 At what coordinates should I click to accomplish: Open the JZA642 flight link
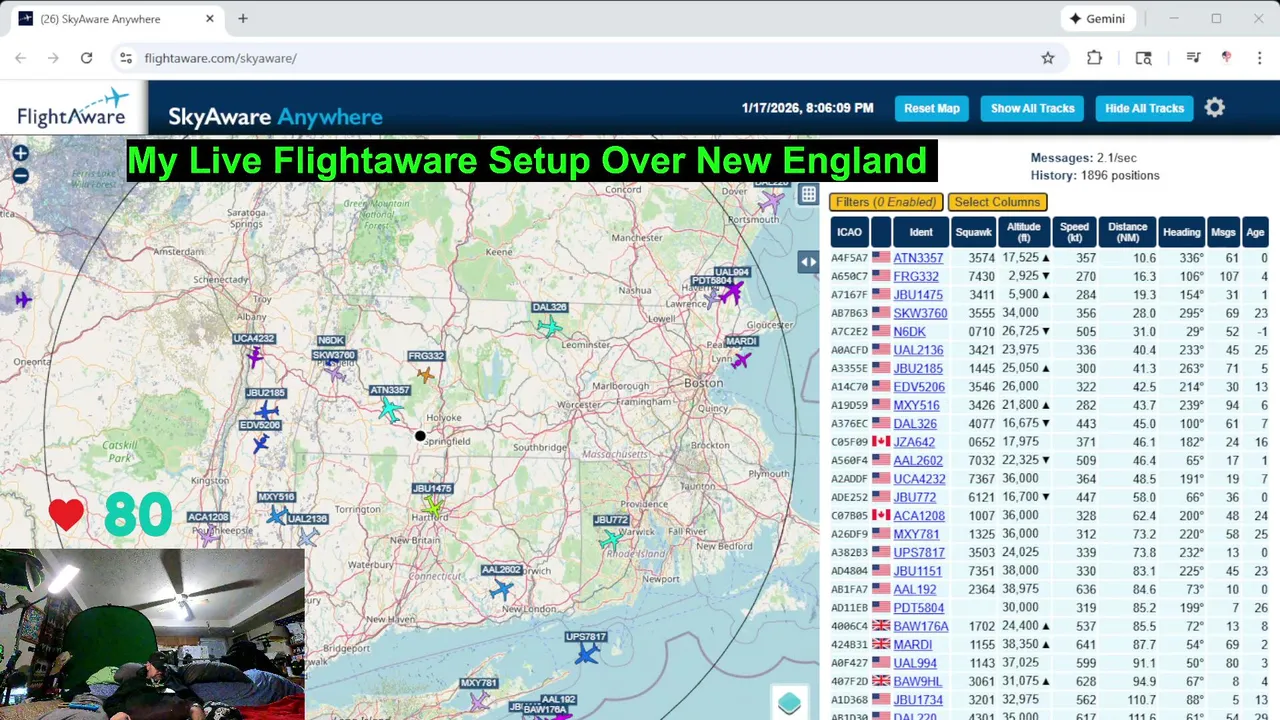point(914,442)
